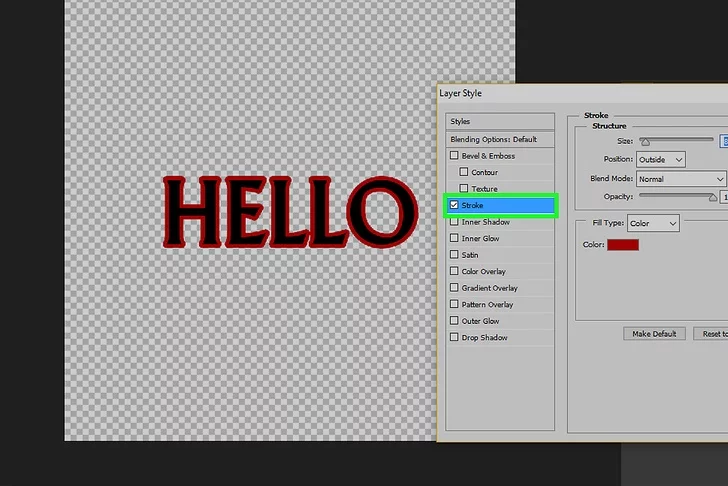Screen dimensions: 728x486
Task: Enable the Inner Glow checkbox
Action: click(x=455, y=238)
